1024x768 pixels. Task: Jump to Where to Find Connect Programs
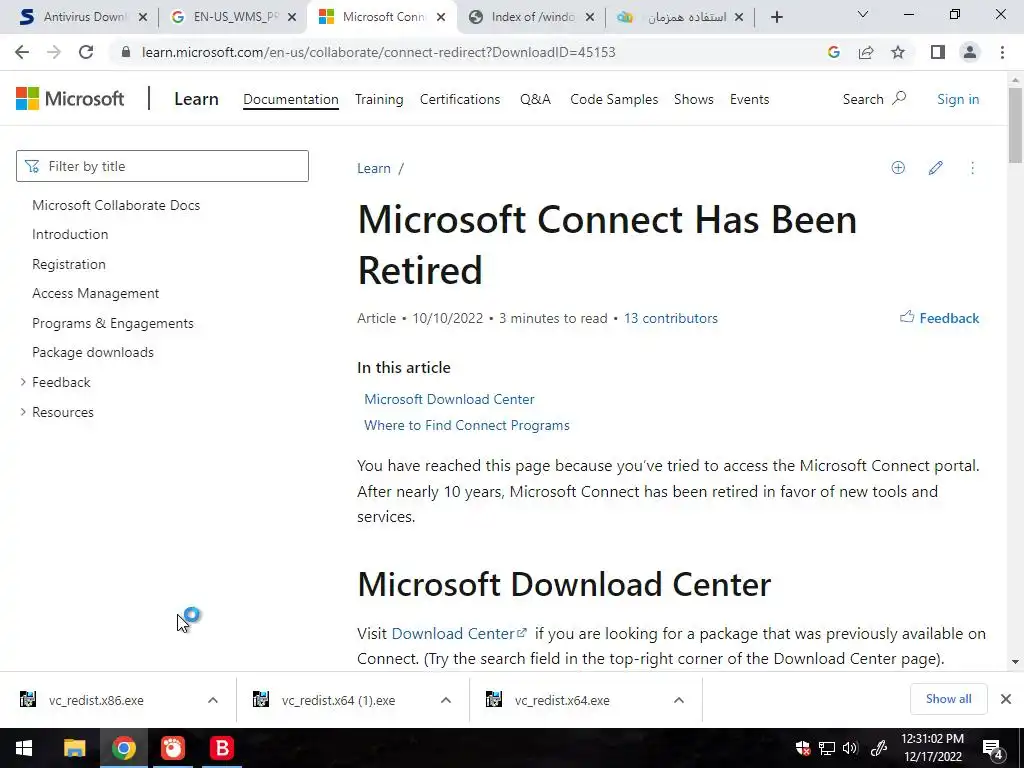coord(467,425)
